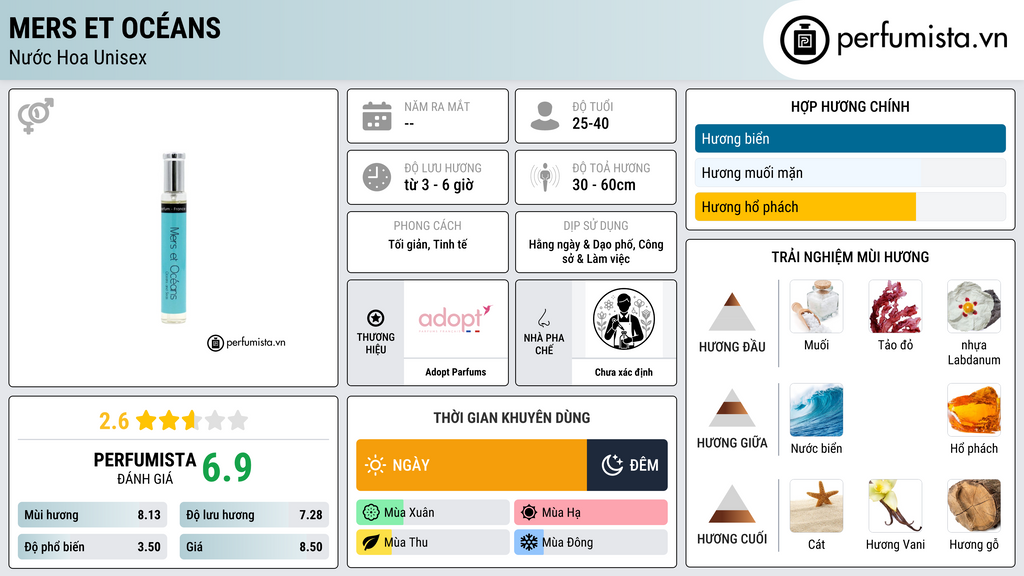Click the Mùa Hạ season bar
This screenshot has height=576, width=1024.
(591, 513)
